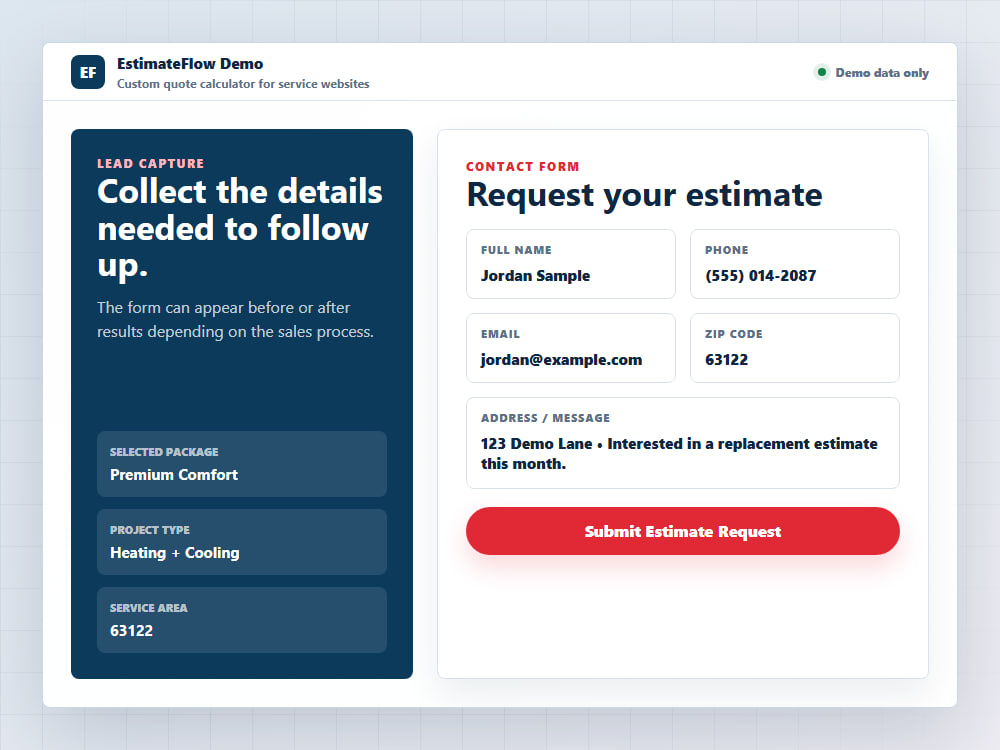The width and height of the screenshot is (1000, 750).
Task: Click the Email input field
Action: tap(571, 348)
